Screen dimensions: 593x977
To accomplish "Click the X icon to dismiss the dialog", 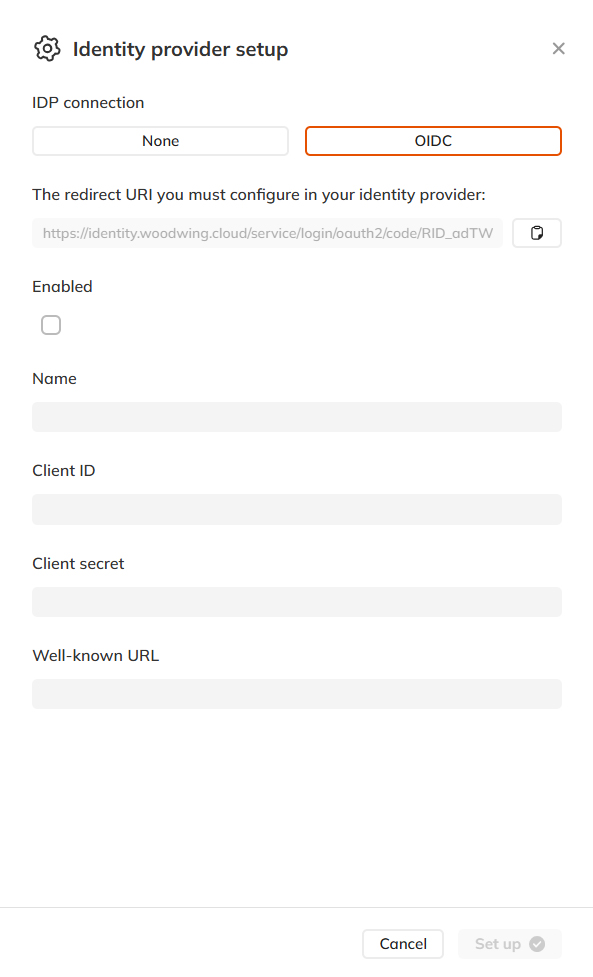I will pos(558,48).
